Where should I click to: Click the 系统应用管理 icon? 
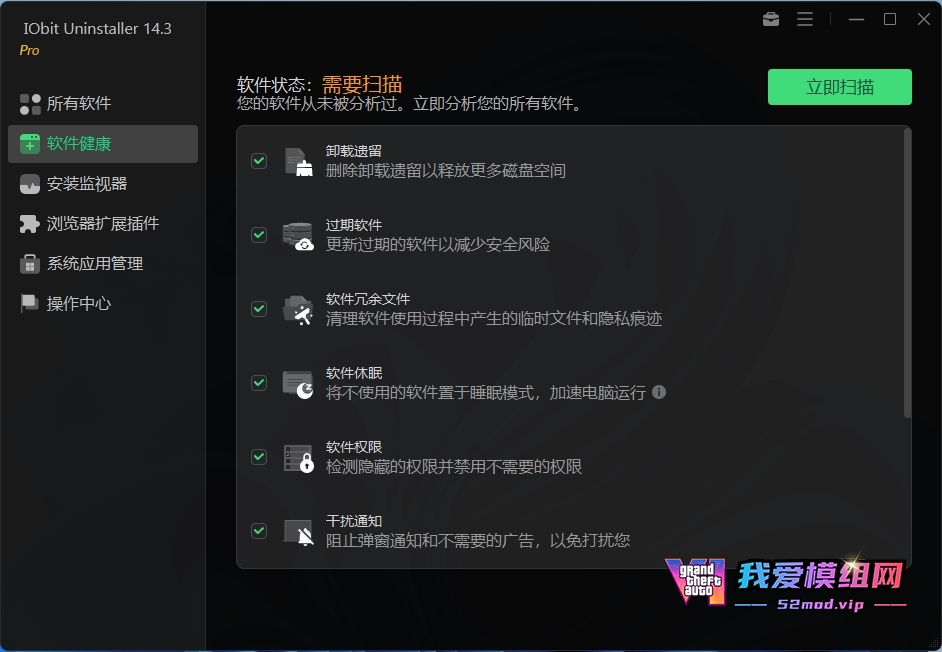point(29,263)
